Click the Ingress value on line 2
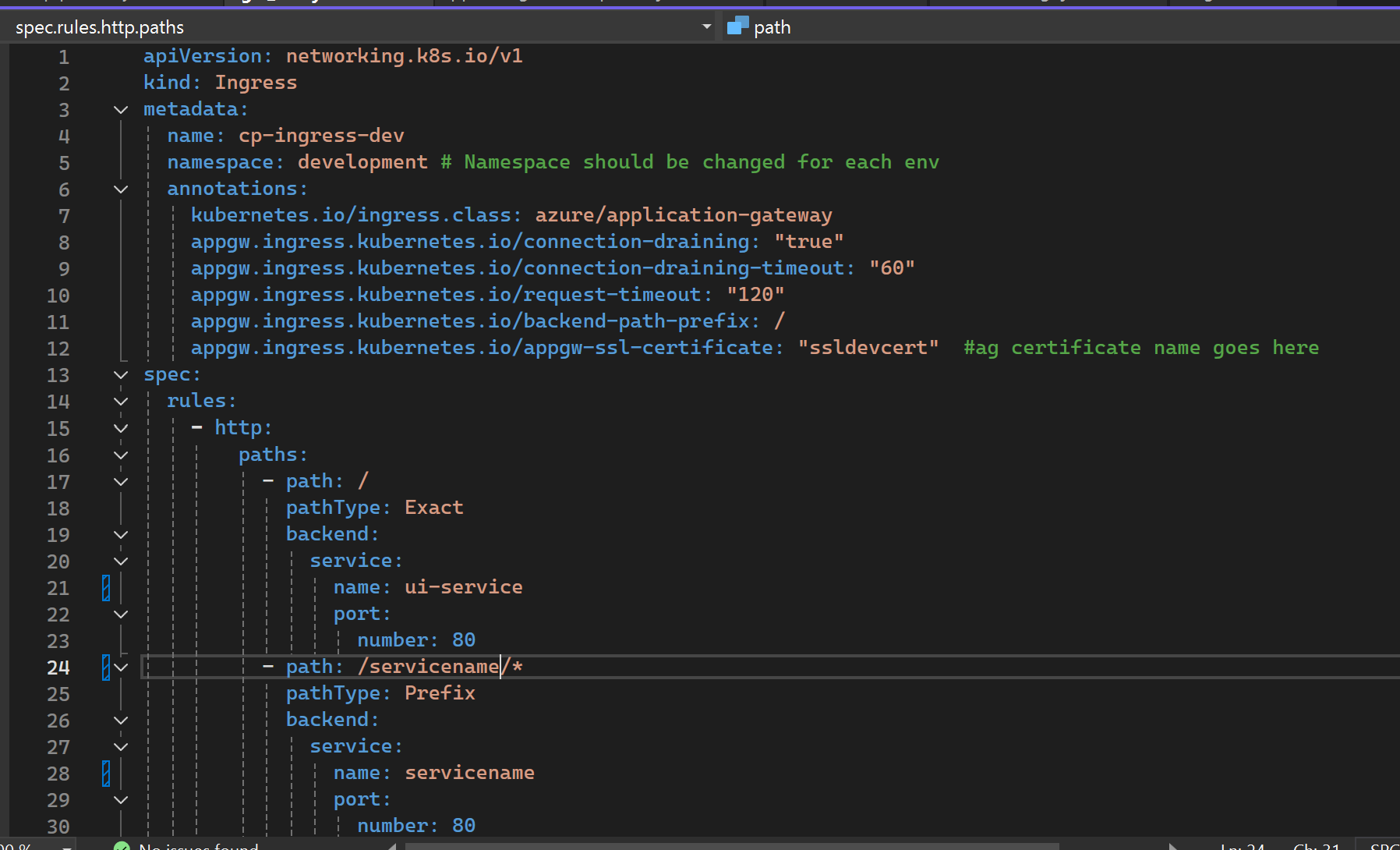The image size is (1400, 850). coord(256,83)
